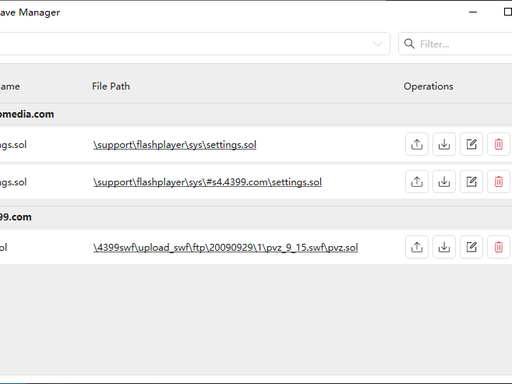Click the Operations column header
This screenshot has width=512, height=384.
[428, 86]
